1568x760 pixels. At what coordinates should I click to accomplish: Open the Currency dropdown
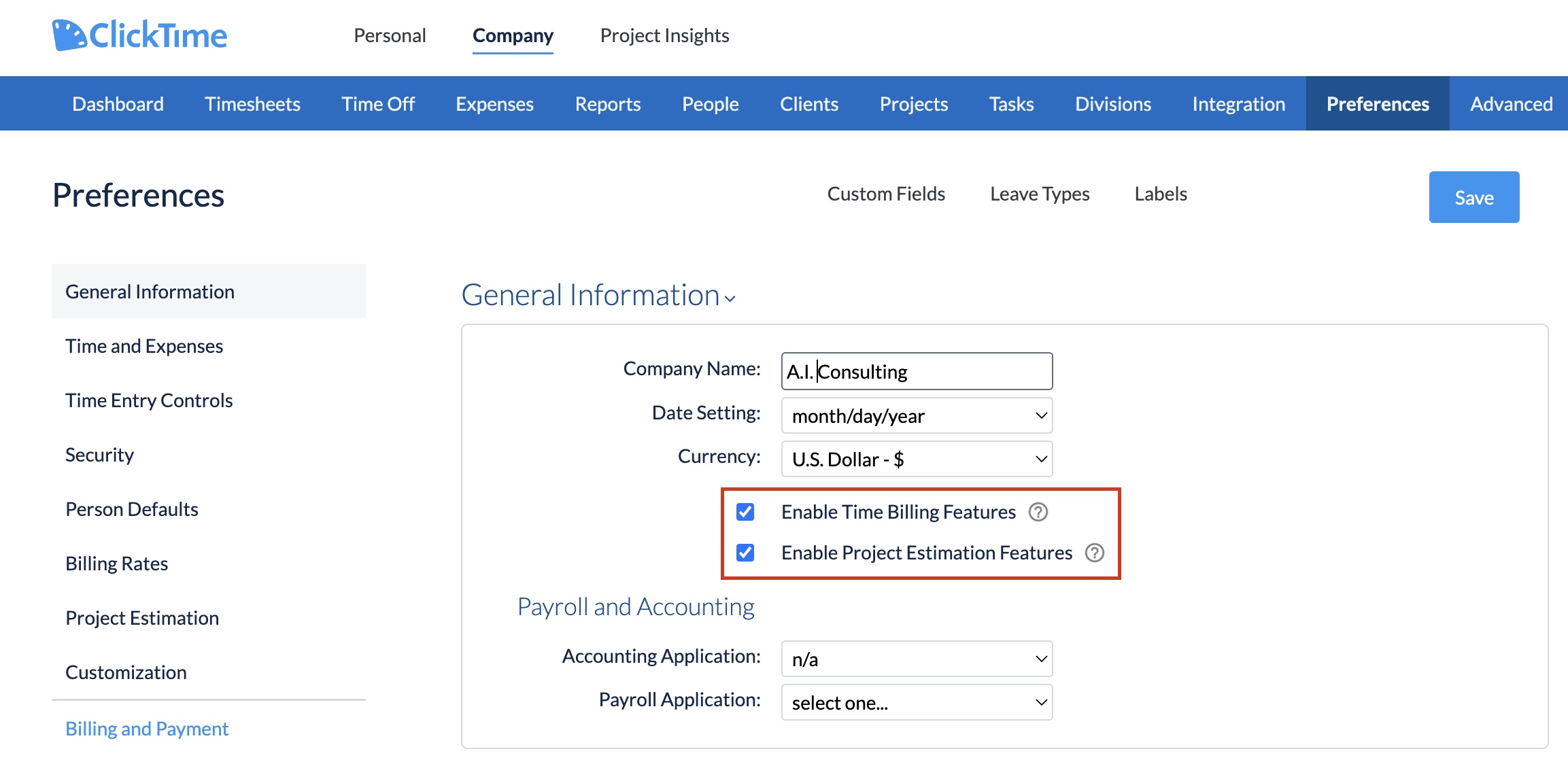pos(917,459)
